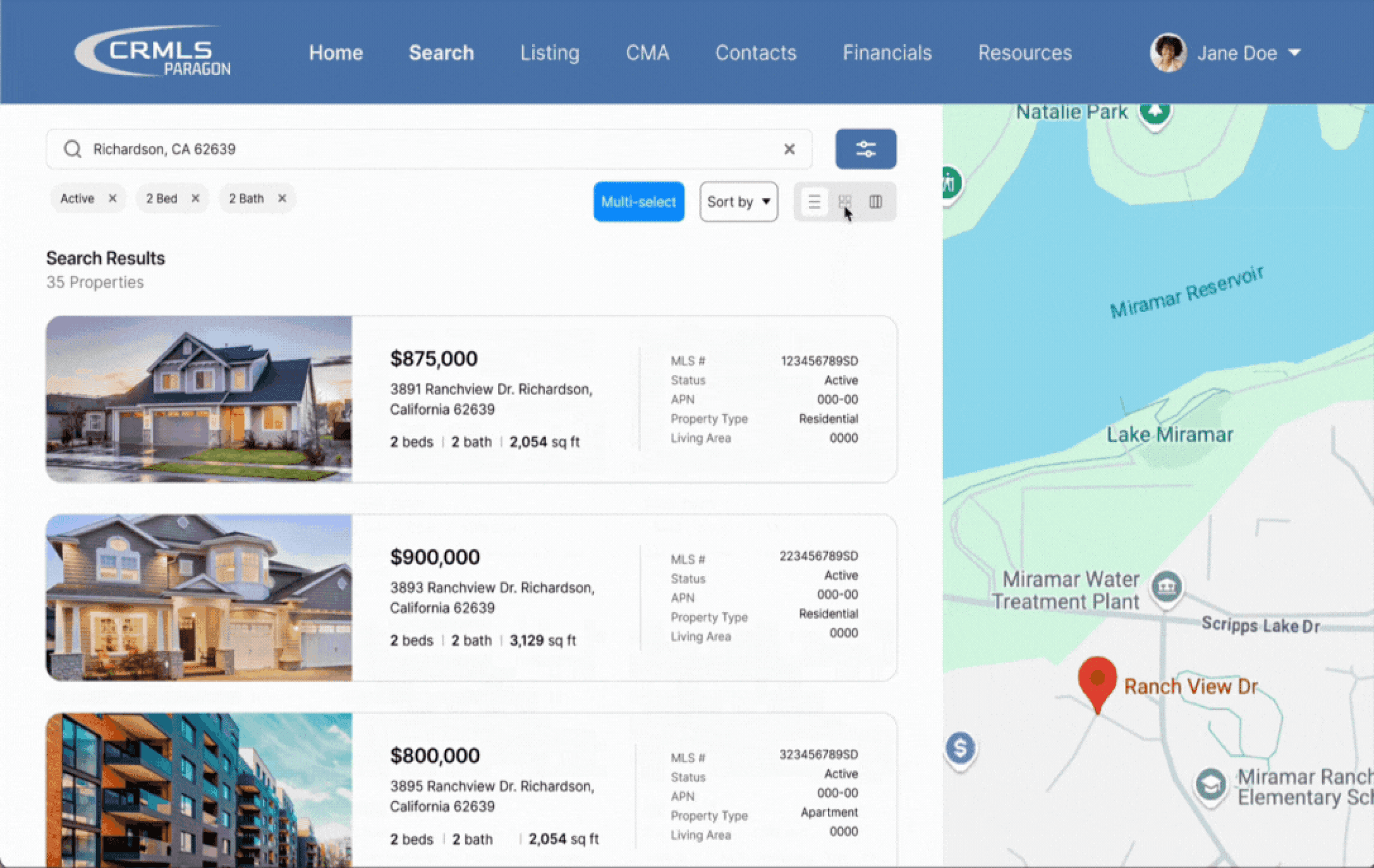Click the dollar sign map marker
This screenshot has height=868, width=1374.
(960, 748)
